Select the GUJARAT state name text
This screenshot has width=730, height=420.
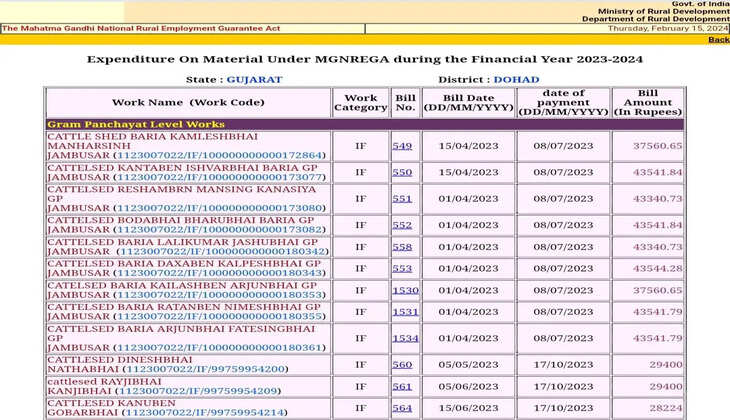254,80
